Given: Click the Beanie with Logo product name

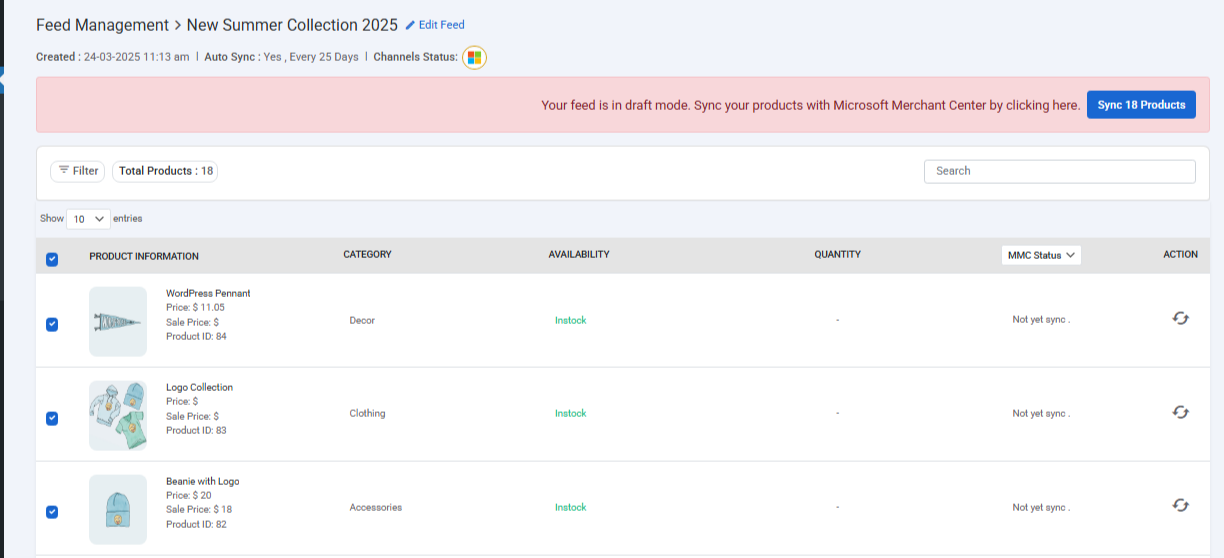Looking at the screenshot, I should [203, 481].
